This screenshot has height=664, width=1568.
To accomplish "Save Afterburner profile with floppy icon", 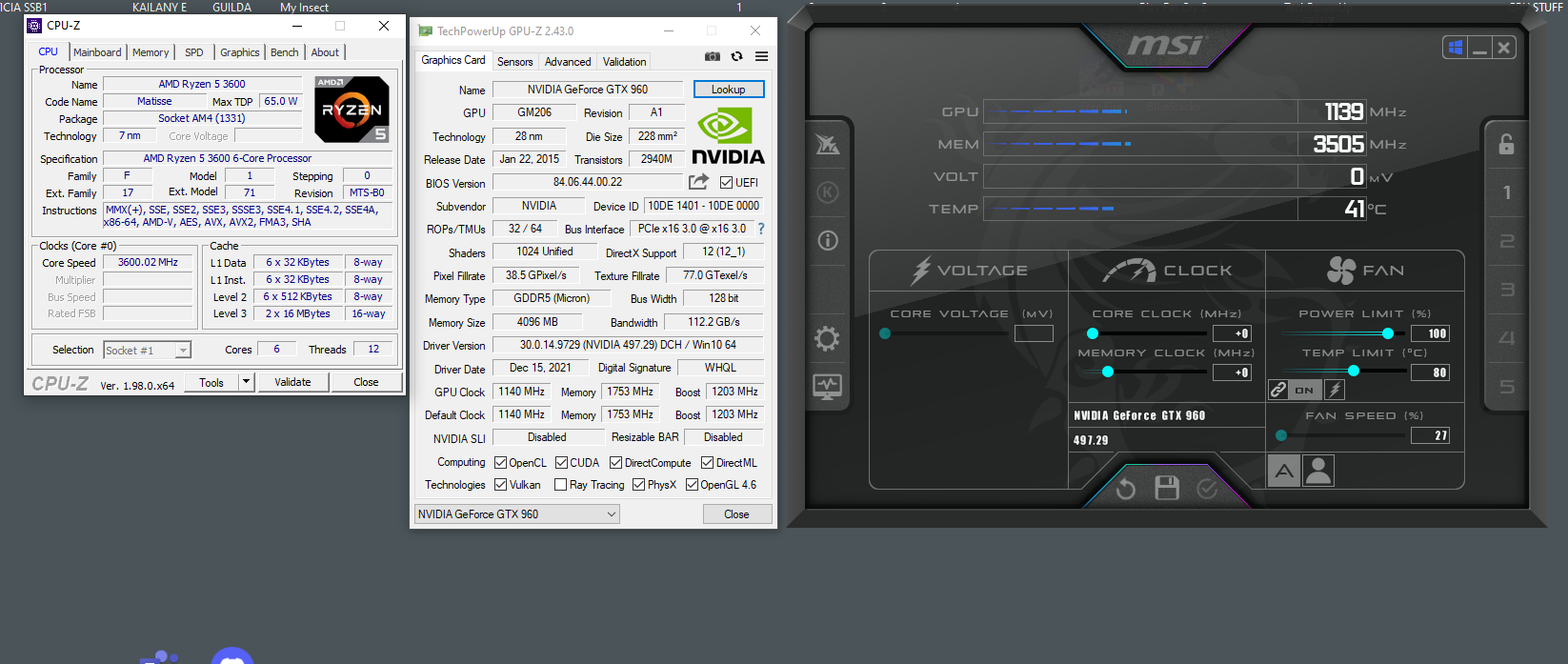I will point(1167,489).
